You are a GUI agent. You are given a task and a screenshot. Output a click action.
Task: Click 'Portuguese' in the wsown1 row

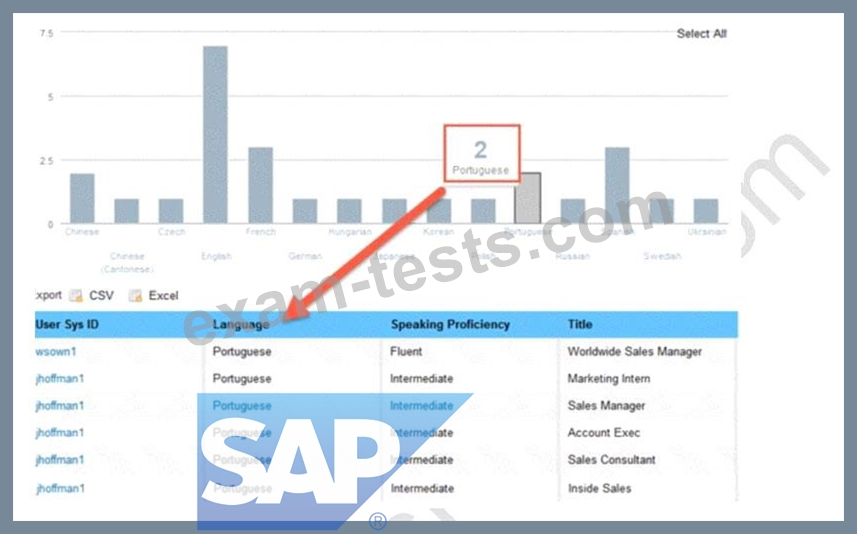pyautogui.click(x=242, y=351)
